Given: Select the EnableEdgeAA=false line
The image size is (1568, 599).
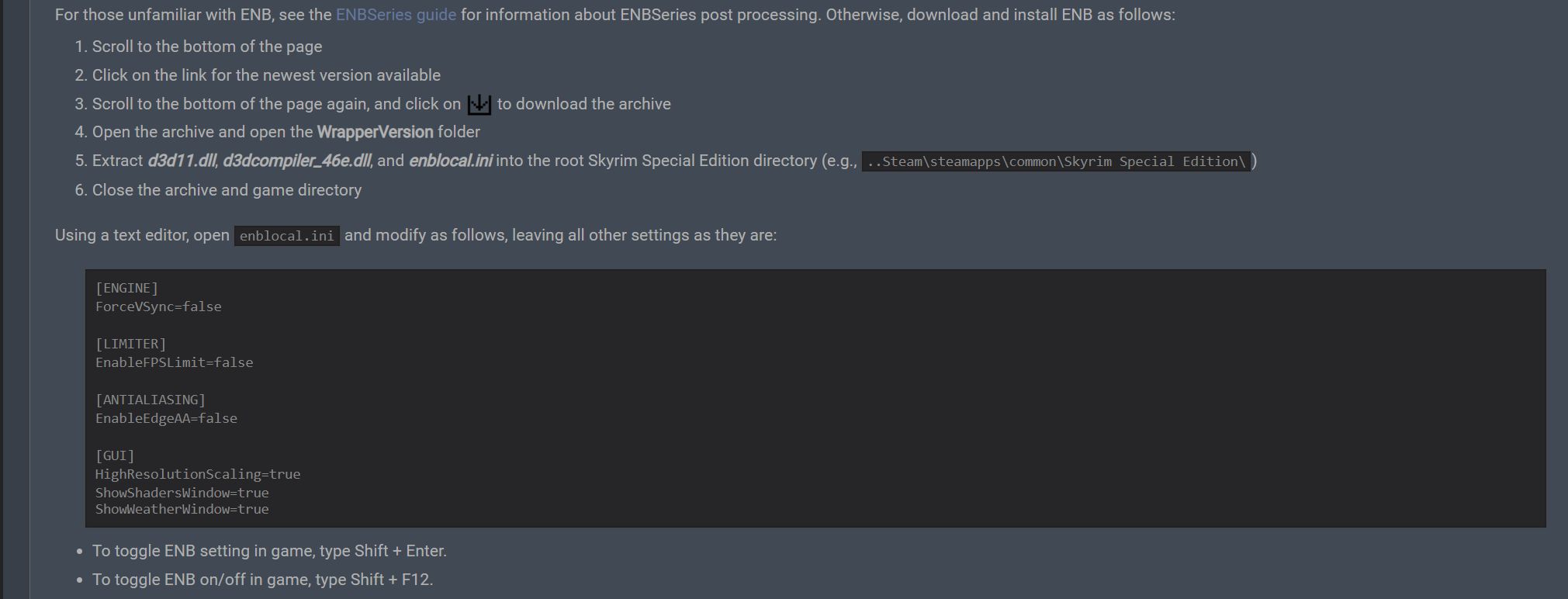Looking at the screenshot, I should 166,418.
